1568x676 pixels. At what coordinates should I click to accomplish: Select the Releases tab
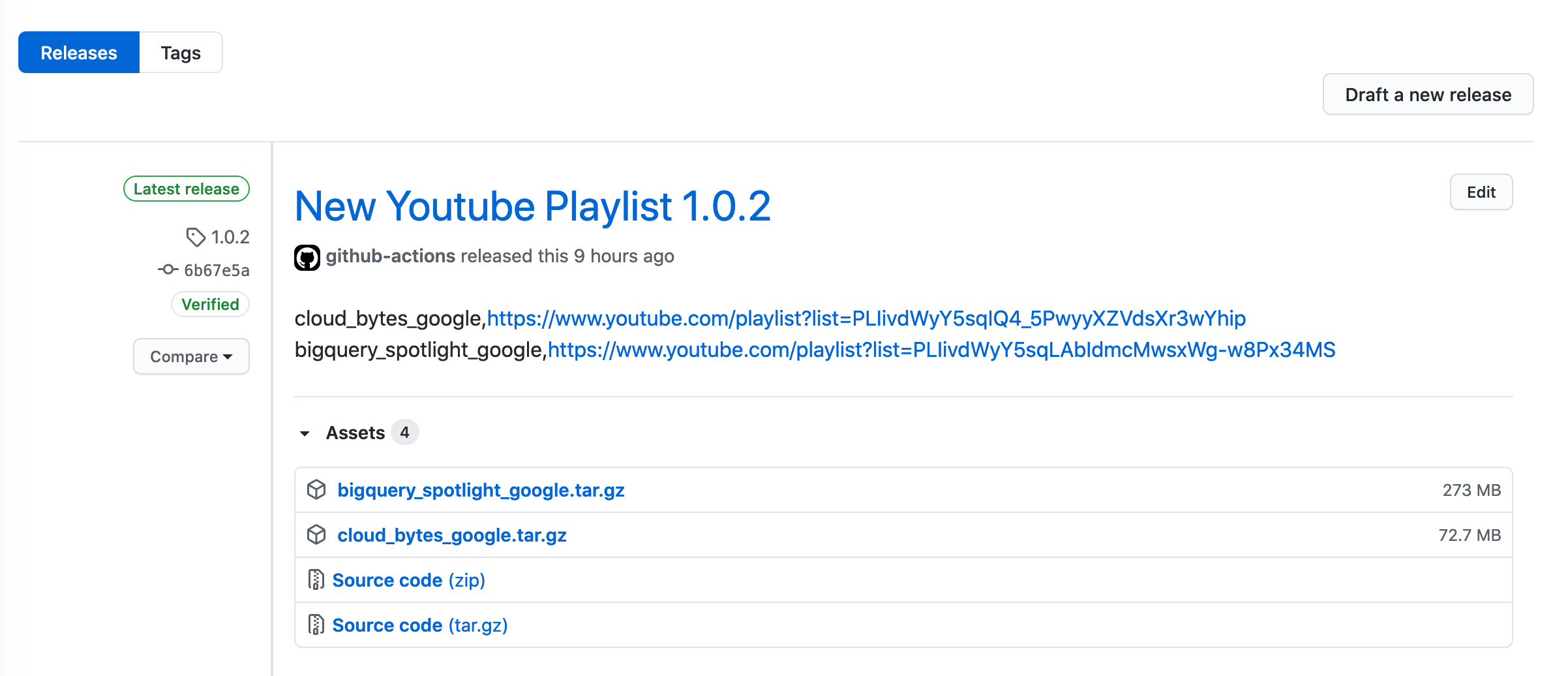tap(79, 53)
